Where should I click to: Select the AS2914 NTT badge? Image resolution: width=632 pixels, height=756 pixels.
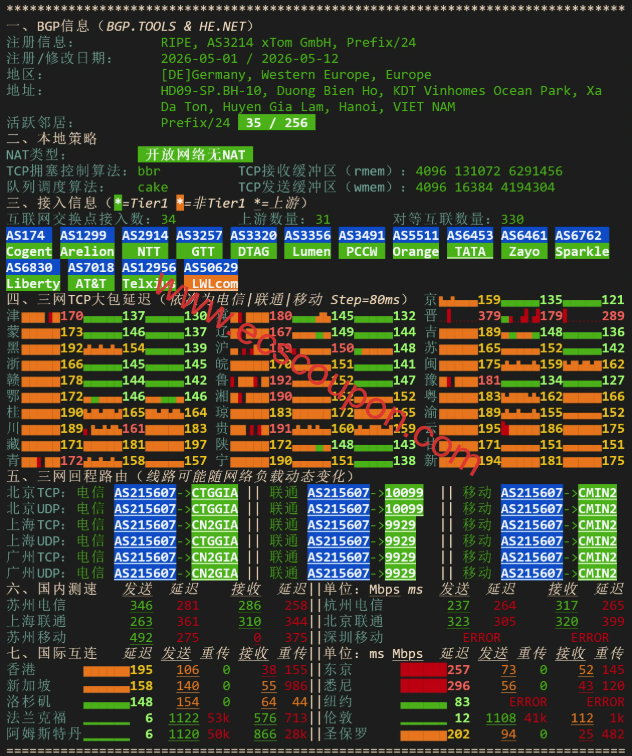click(x=145, y=243)
